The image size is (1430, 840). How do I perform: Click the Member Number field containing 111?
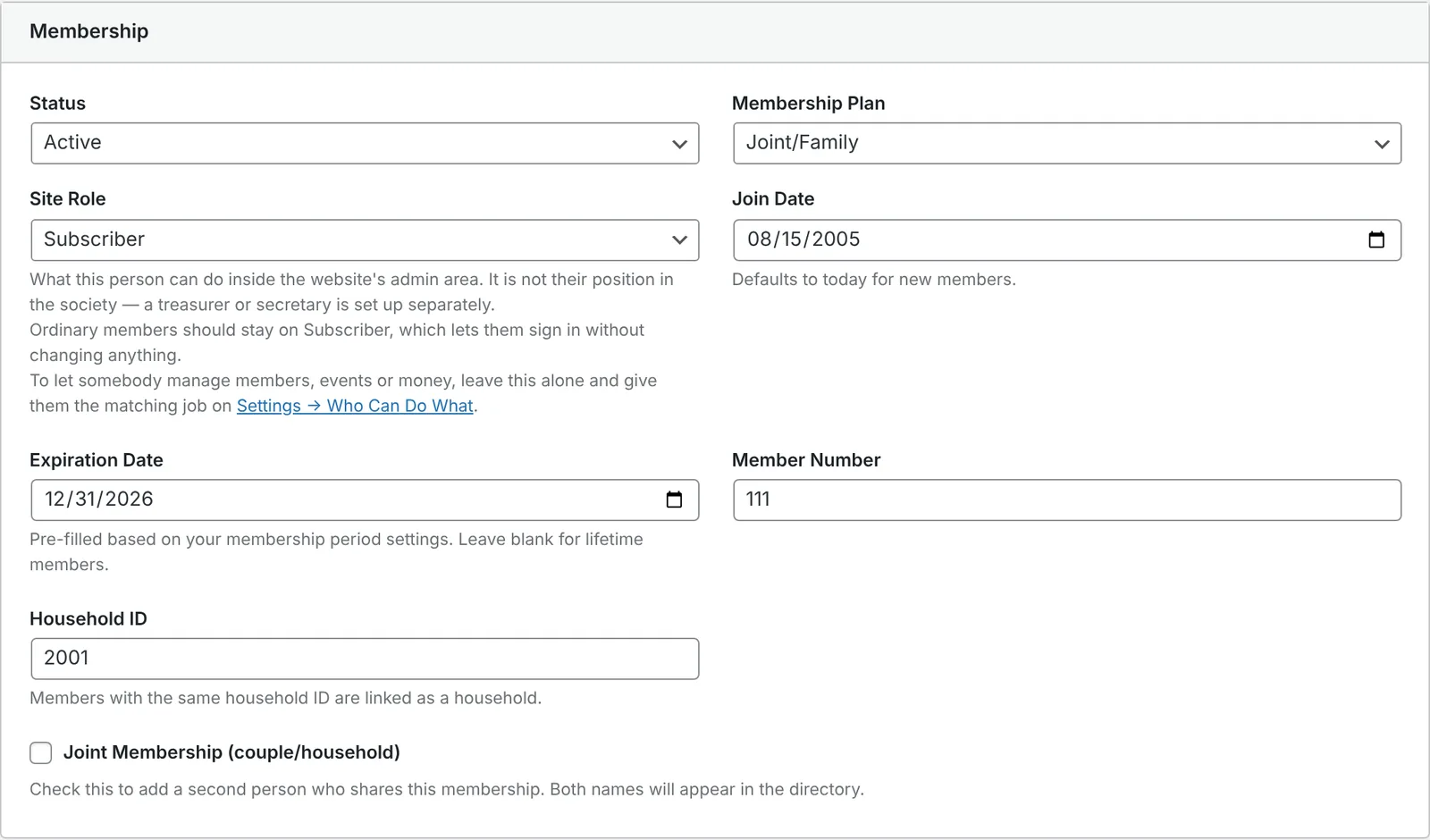click(x=1067, y=500)
